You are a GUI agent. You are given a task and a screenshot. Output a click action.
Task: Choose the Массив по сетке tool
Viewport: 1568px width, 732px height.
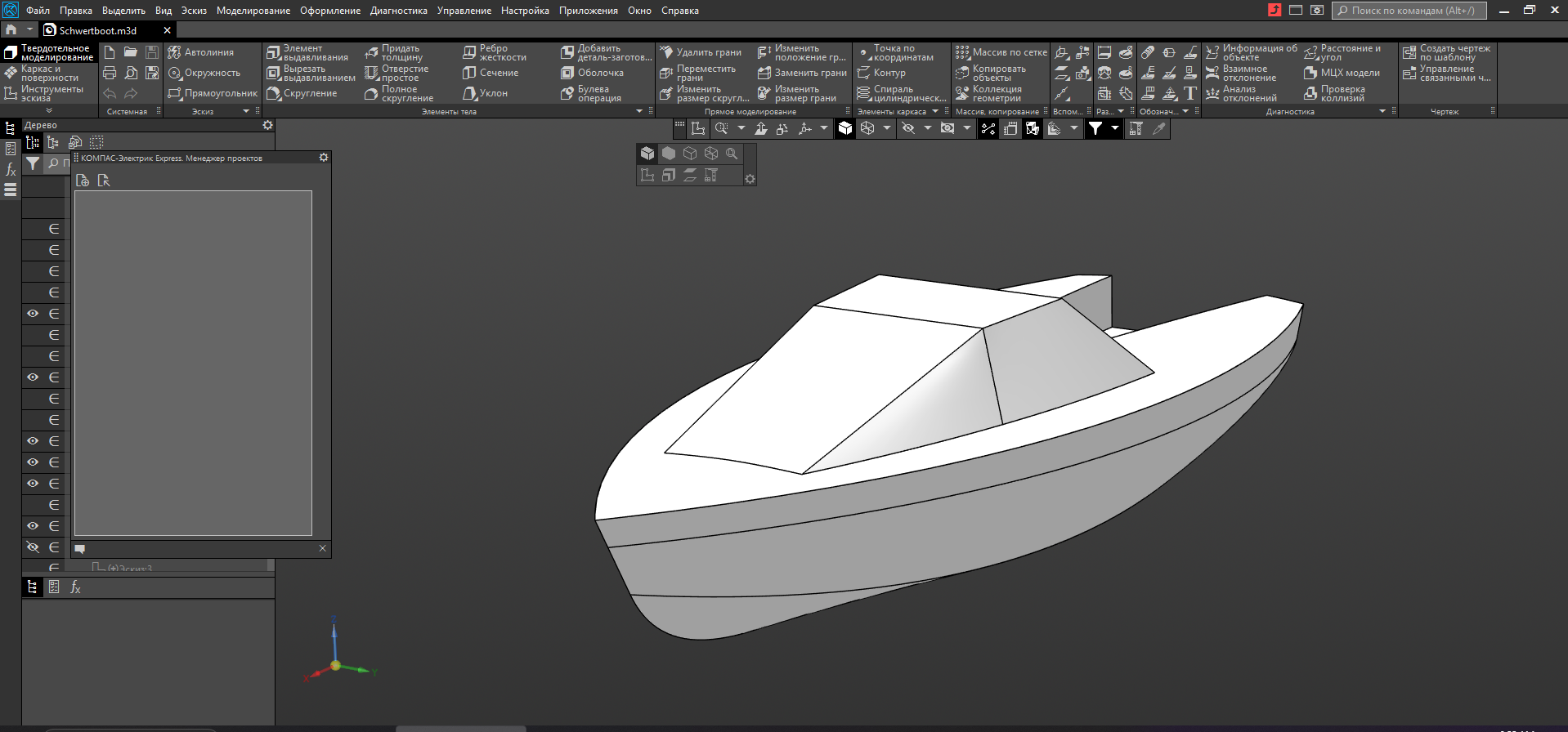coord(1001,52)
